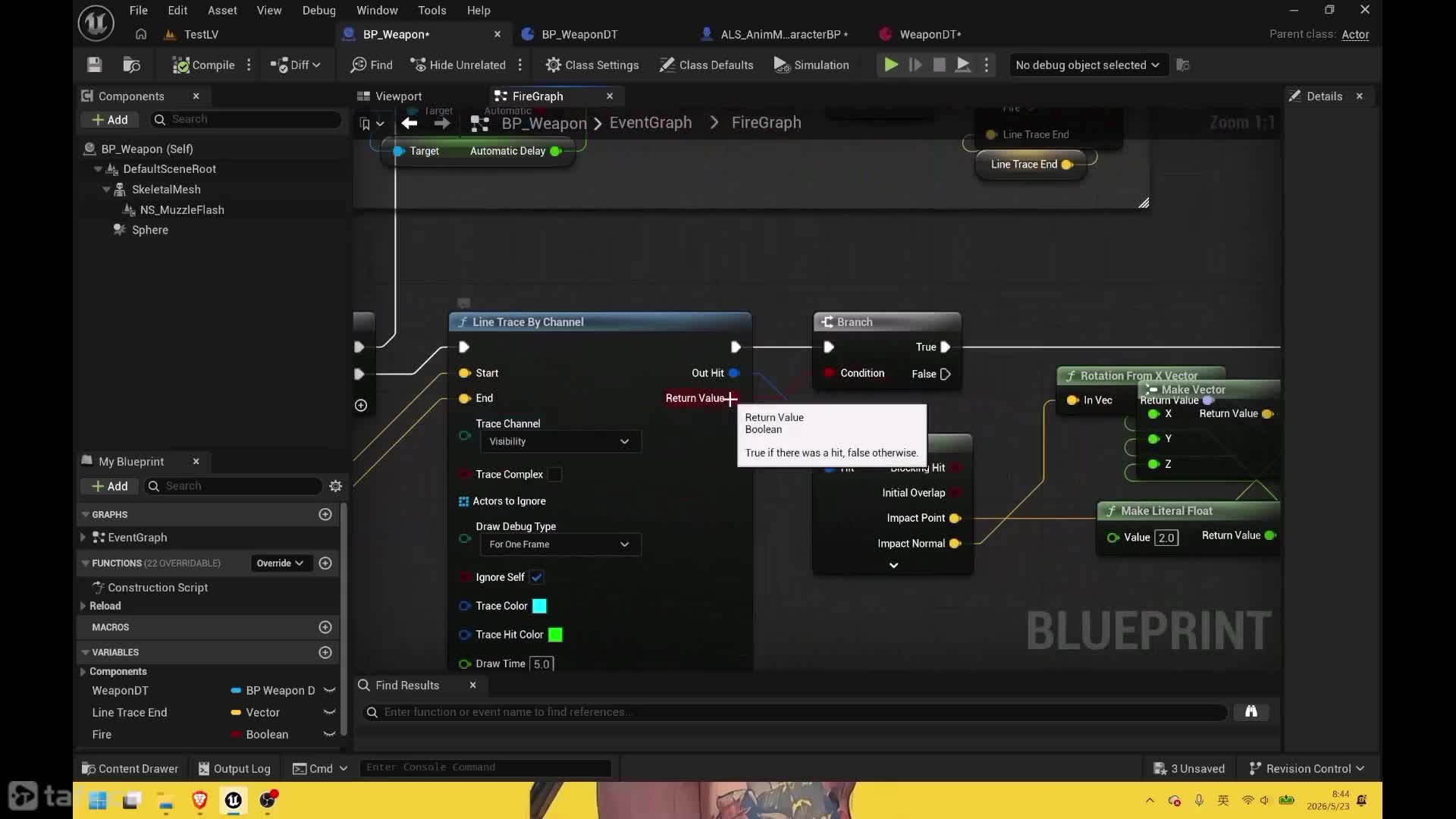
Task: Collapse the DefaultSceneRoot tree item
Action: pos(98,169)
